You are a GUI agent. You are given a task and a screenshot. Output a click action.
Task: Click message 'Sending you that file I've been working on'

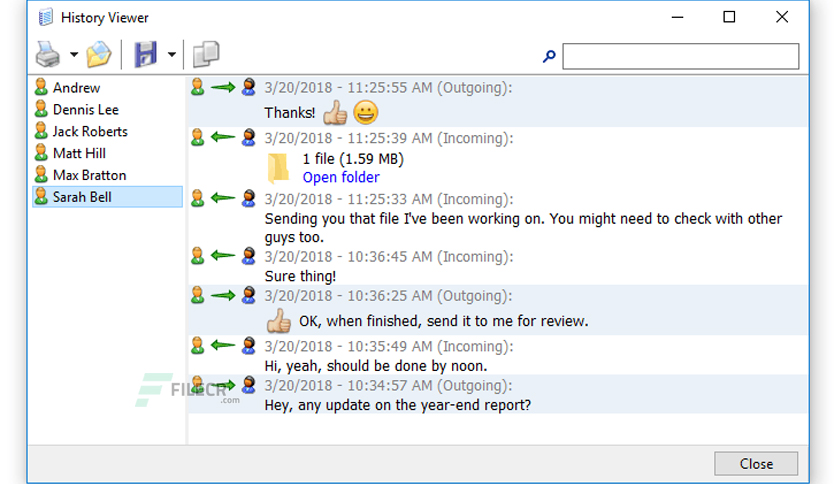523,228
